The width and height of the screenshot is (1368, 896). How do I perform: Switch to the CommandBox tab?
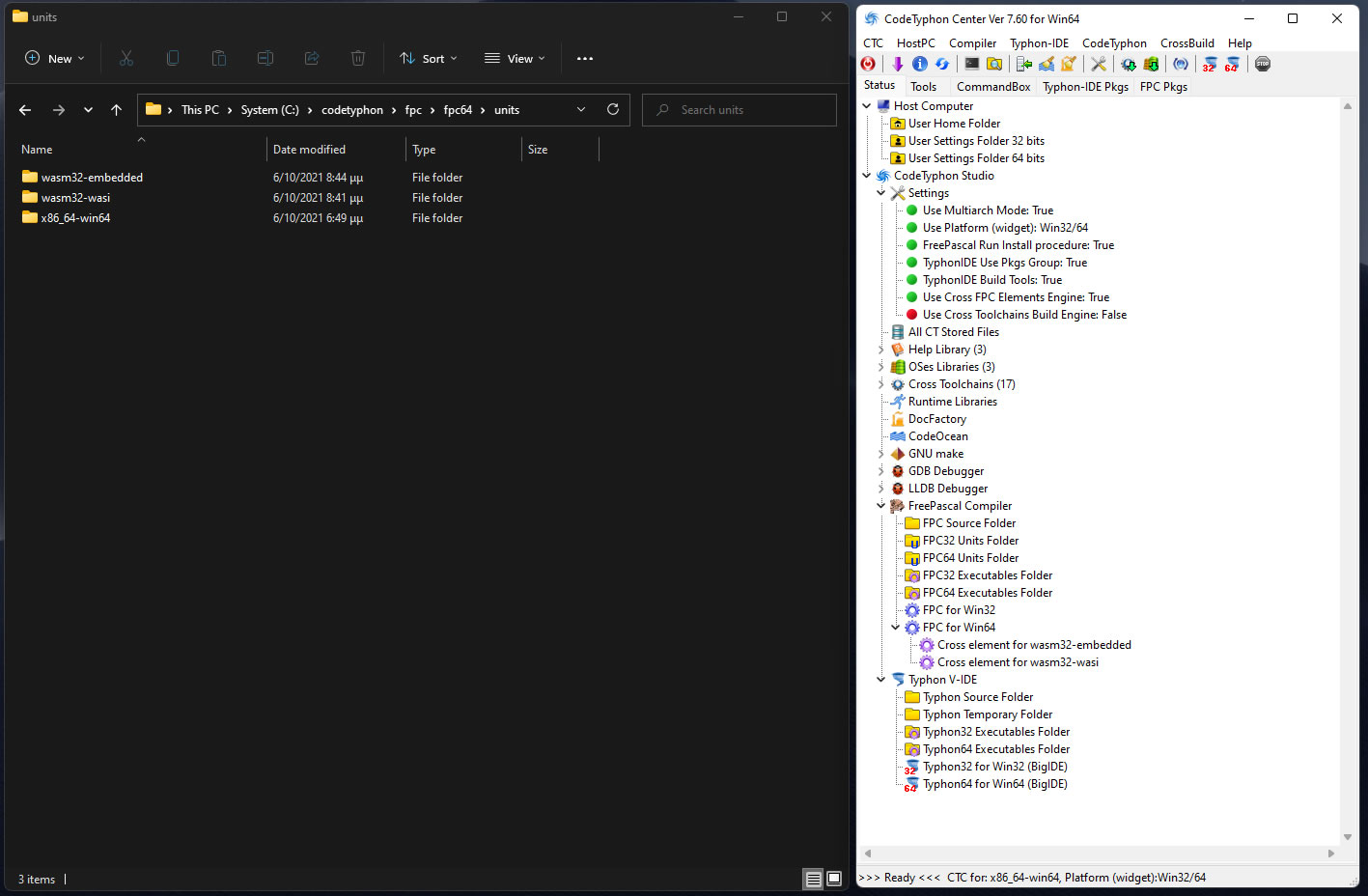pos(993,86)
